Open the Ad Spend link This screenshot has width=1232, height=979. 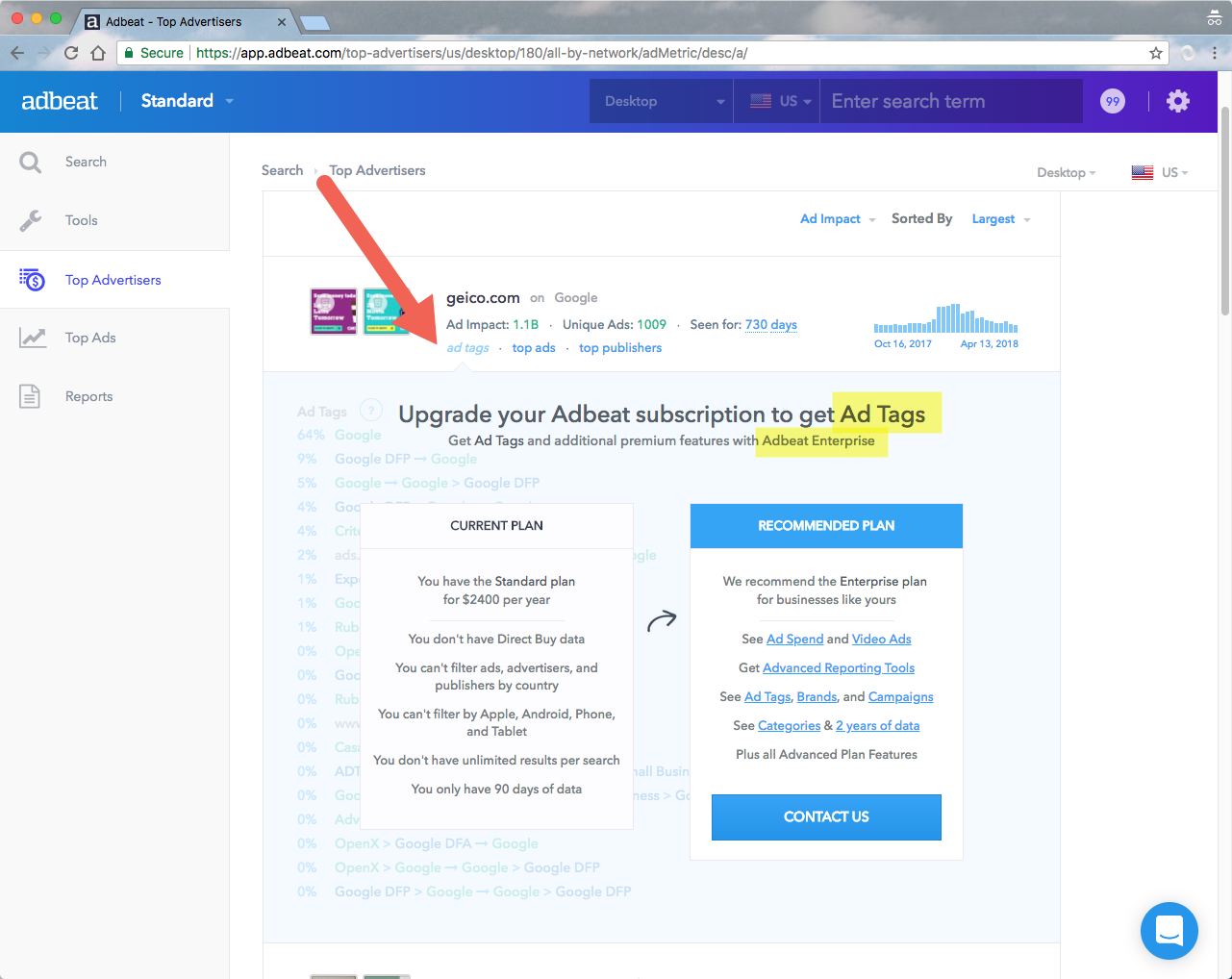pos(794,640)
